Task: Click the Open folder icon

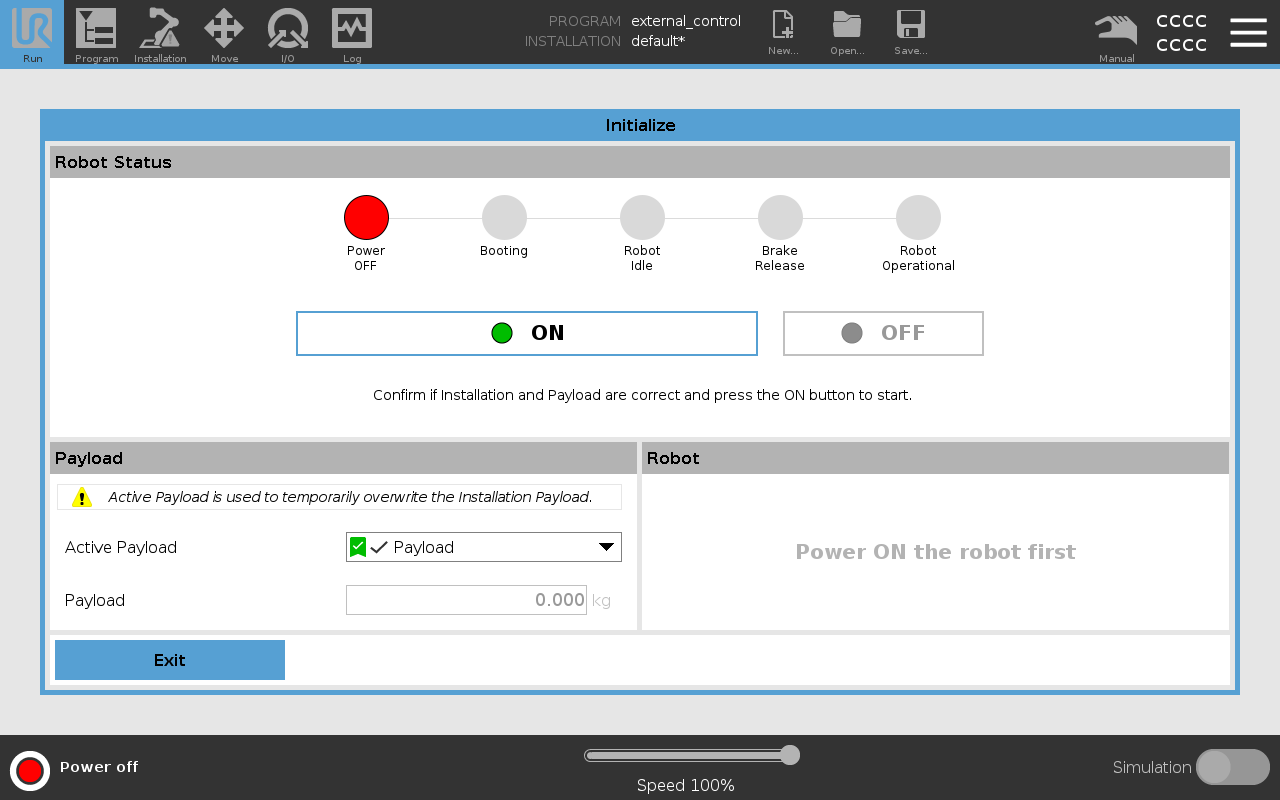Action: pyautogui.click(x=847, y=32)
